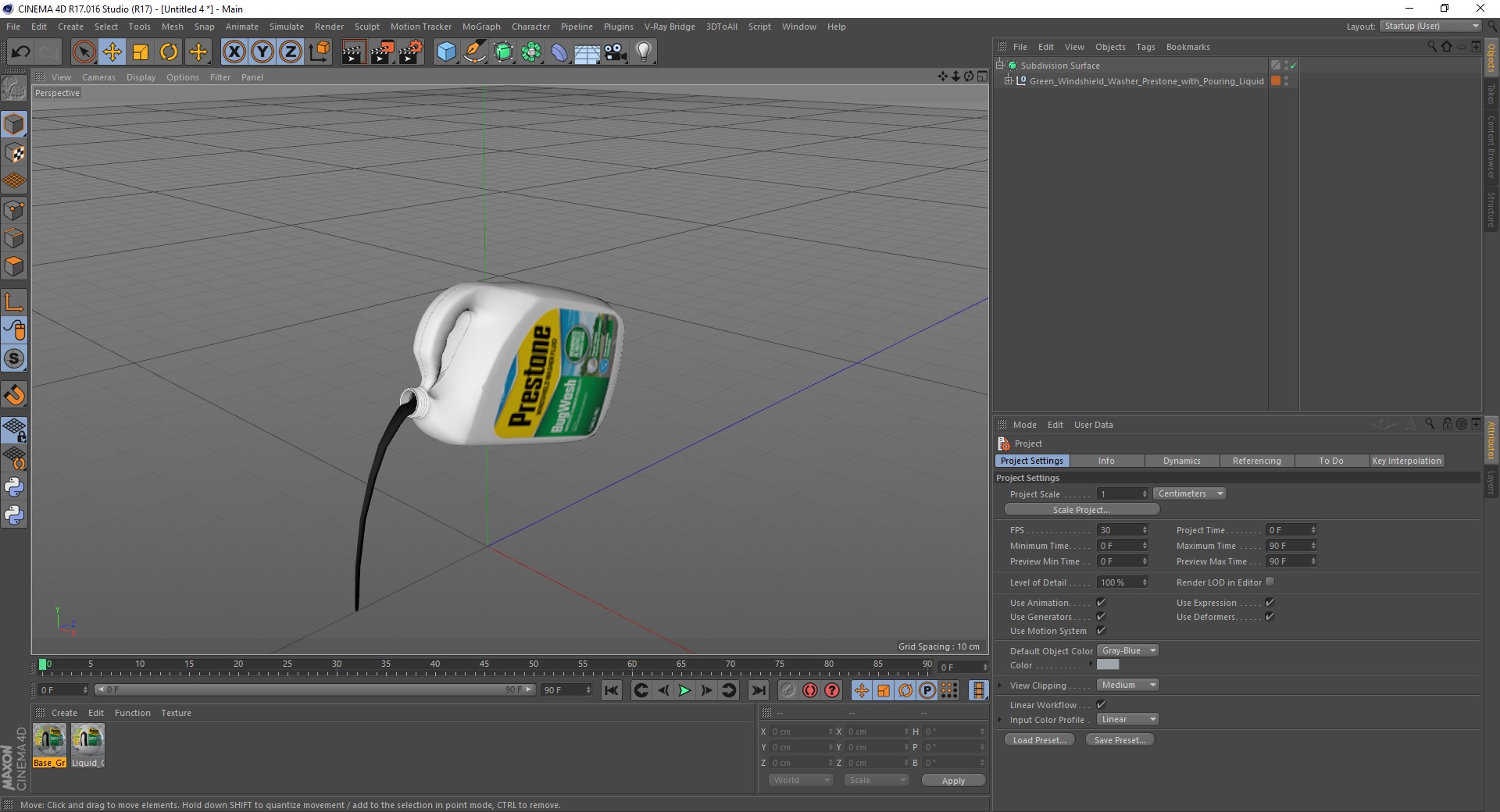Toggle Y axis lock
The width and height of the screenshot is (1500, 812).
[x=262, y=52]
